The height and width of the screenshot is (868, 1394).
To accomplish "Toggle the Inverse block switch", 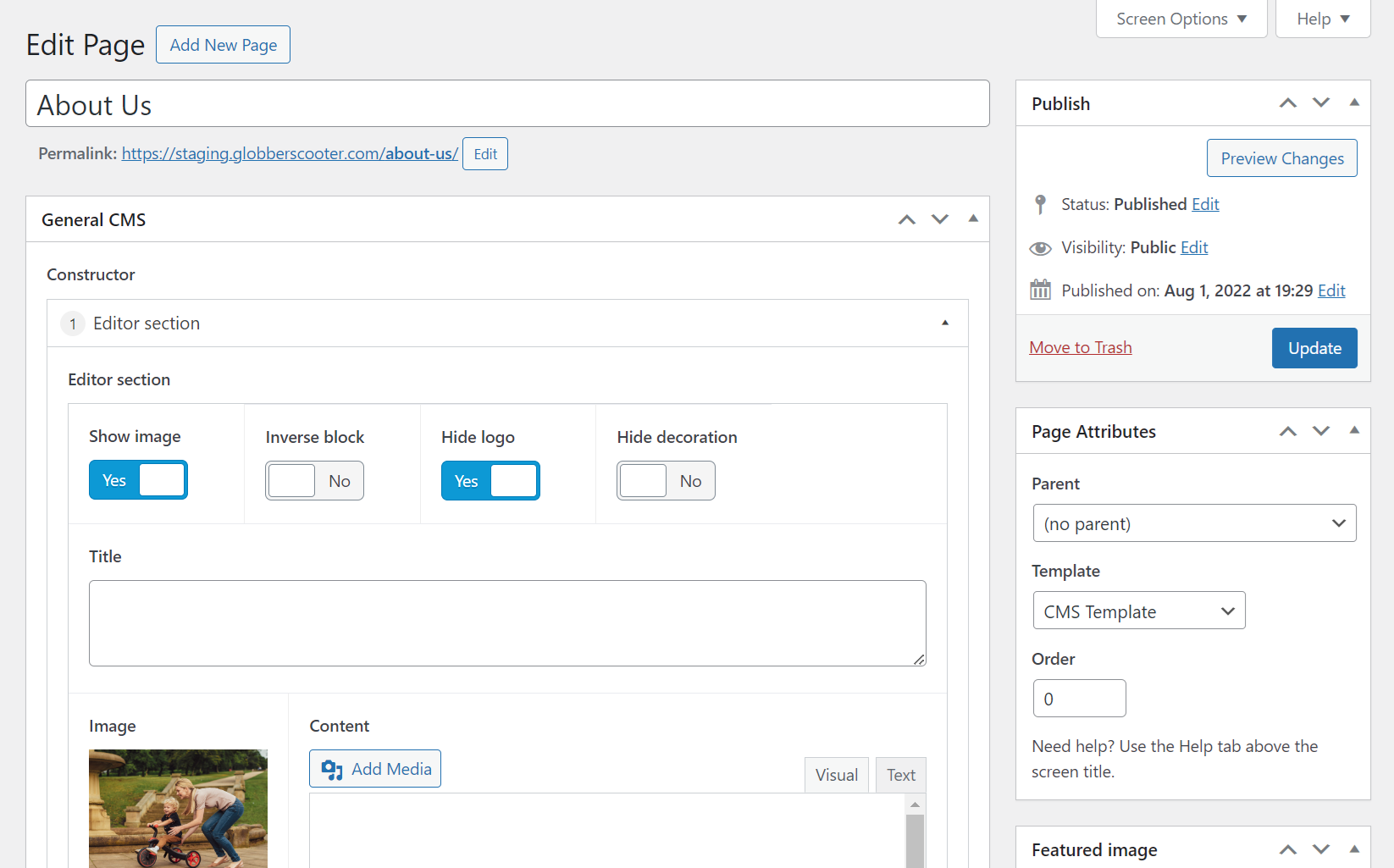I will tap(314, 481).
